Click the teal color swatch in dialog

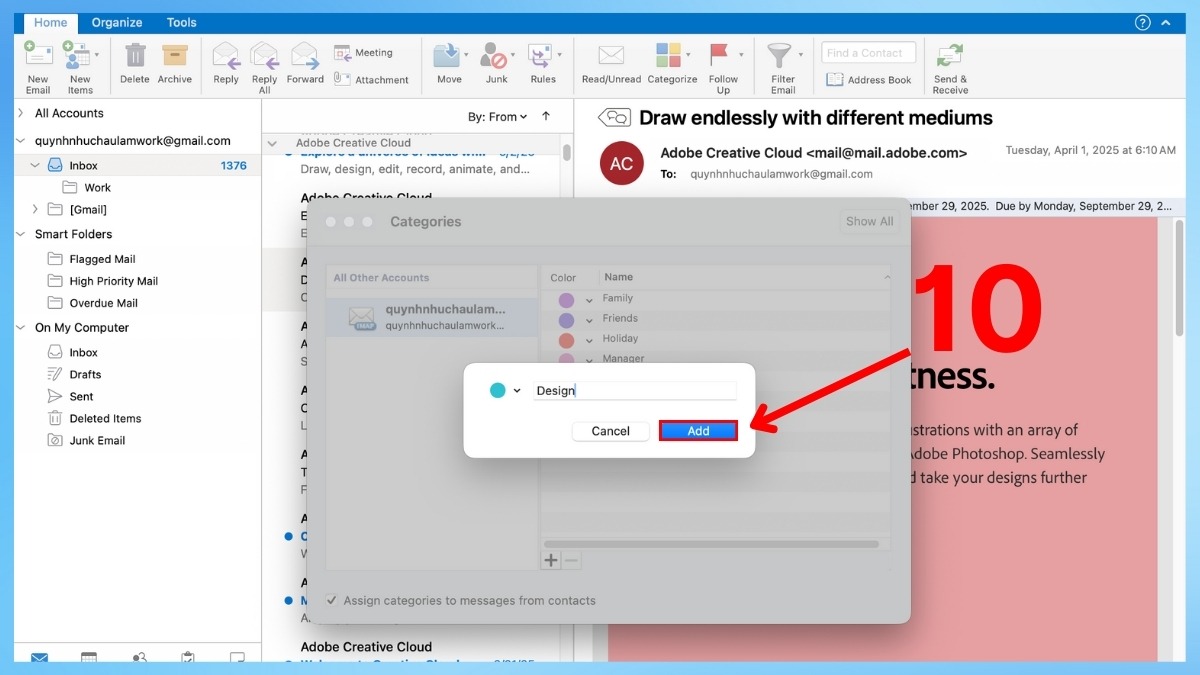point(498,391)
